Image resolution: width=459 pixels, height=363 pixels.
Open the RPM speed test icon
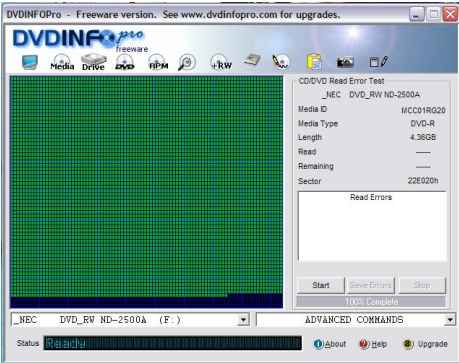point(158,62)
